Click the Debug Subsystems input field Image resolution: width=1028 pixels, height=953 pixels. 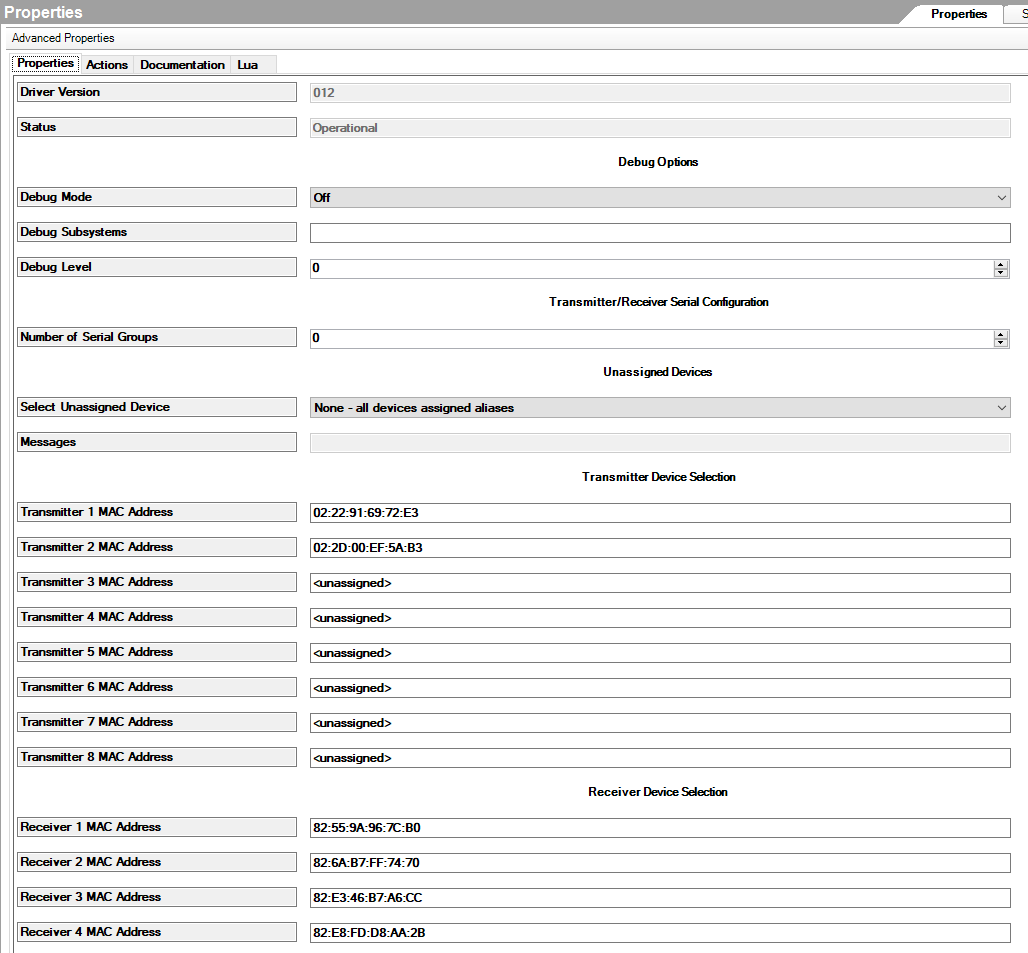(x=660, y=233)
